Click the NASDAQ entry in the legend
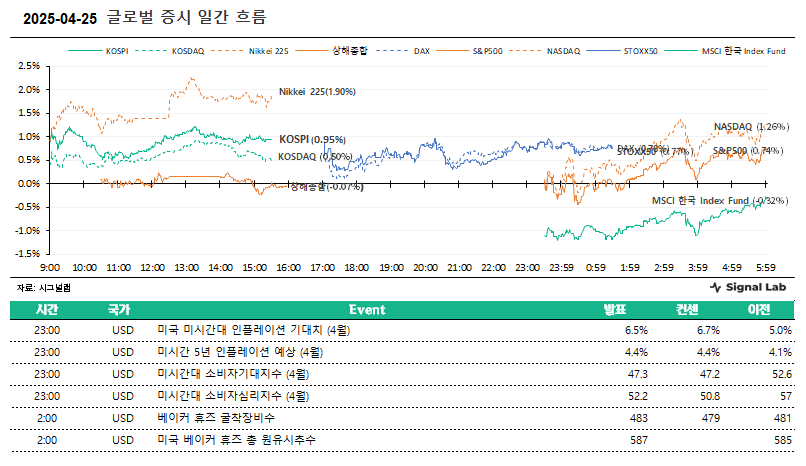 [x=544, y=51]
